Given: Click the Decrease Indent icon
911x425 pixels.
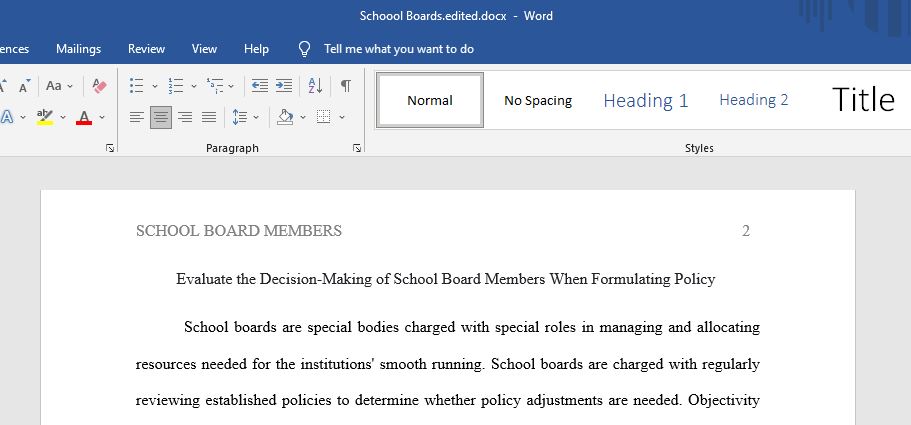Looking at the screenshot, I should (260, 86).
